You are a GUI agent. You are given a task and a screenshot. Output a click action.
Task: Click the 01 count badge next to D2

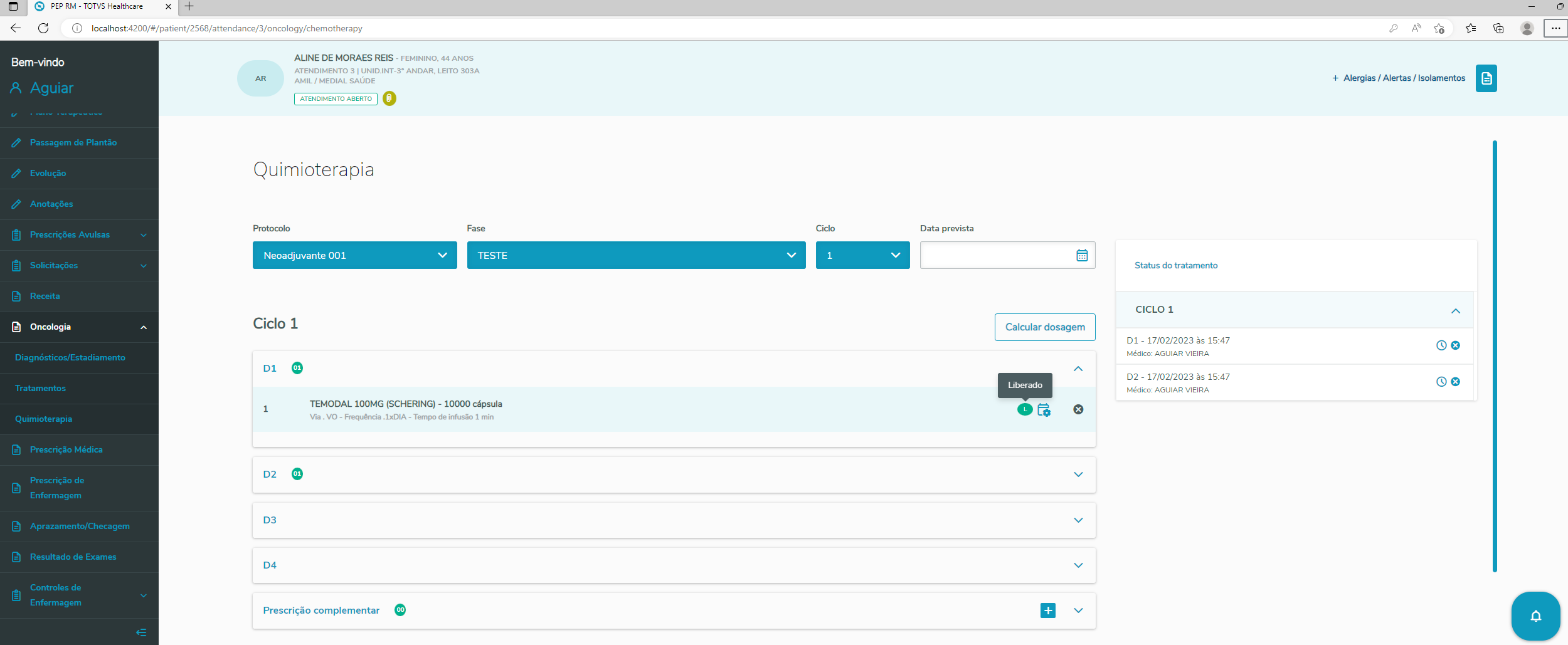point(297,474)
